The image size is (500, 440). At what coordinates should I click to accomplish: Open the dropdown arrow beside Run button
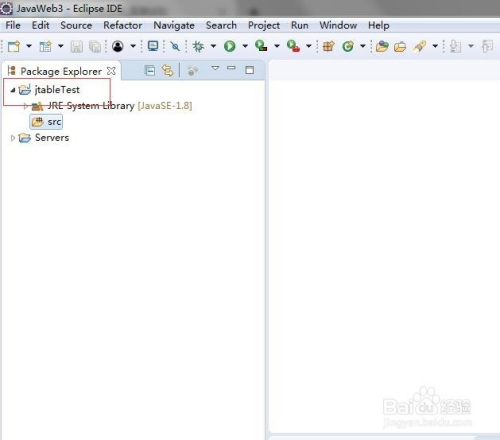coord(245,46)
